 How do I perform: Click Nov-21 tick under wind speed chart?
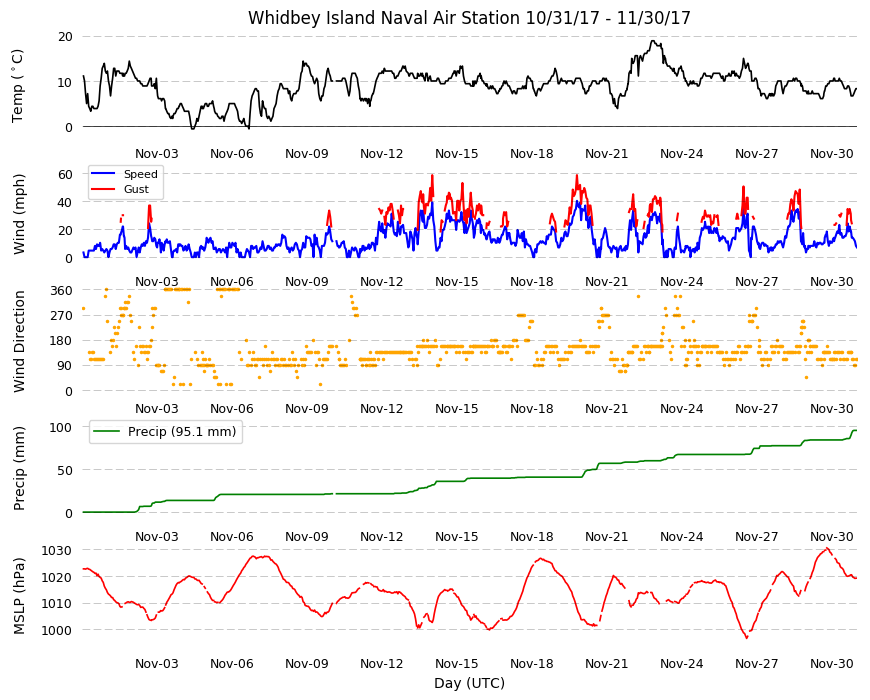(606, 281)
